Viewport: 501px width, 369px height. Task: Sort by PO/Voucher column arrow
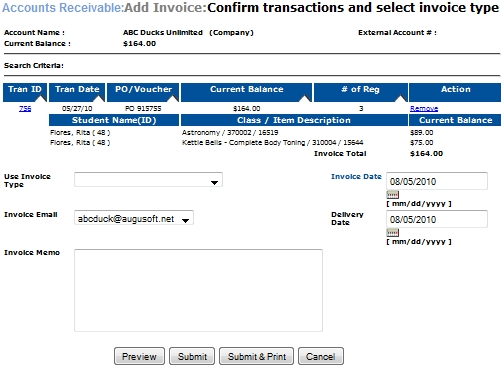click(x=173, y=98)
